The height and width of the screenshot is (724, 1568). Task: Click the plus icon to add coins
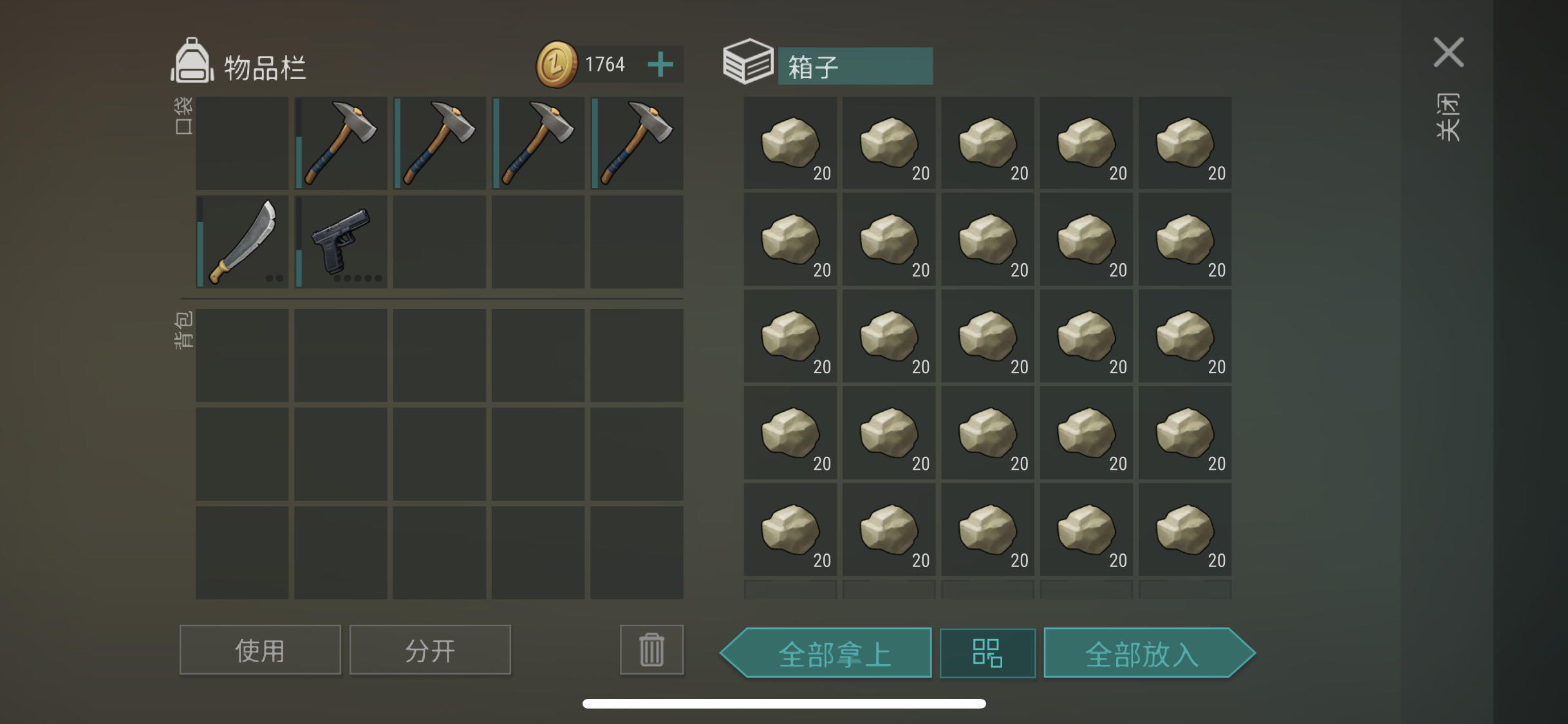[x=660, y=64]
